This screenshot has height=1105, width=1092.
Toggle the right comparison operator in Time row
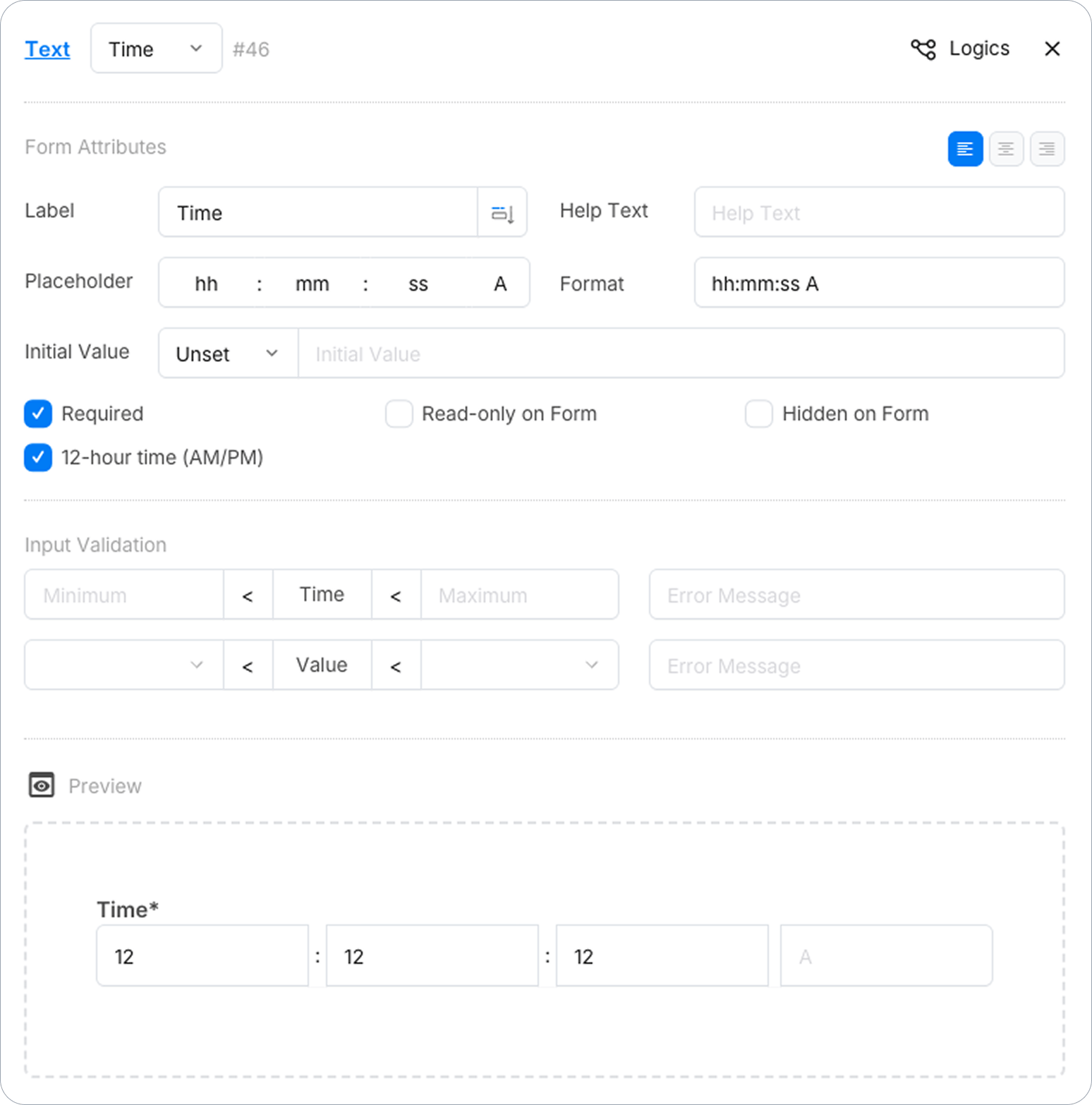(x=396, y=595)
